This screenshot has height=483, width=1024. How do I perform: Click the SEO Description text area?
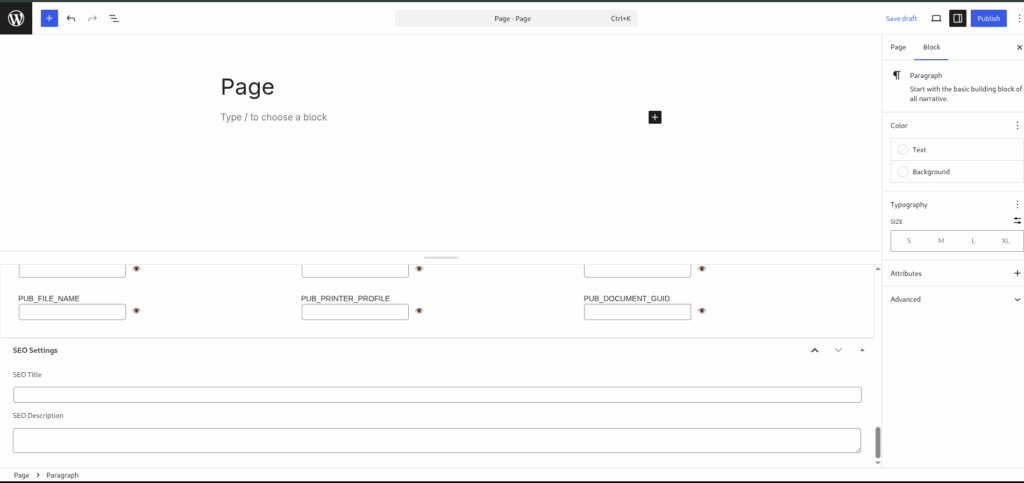(x=437, y=441)
